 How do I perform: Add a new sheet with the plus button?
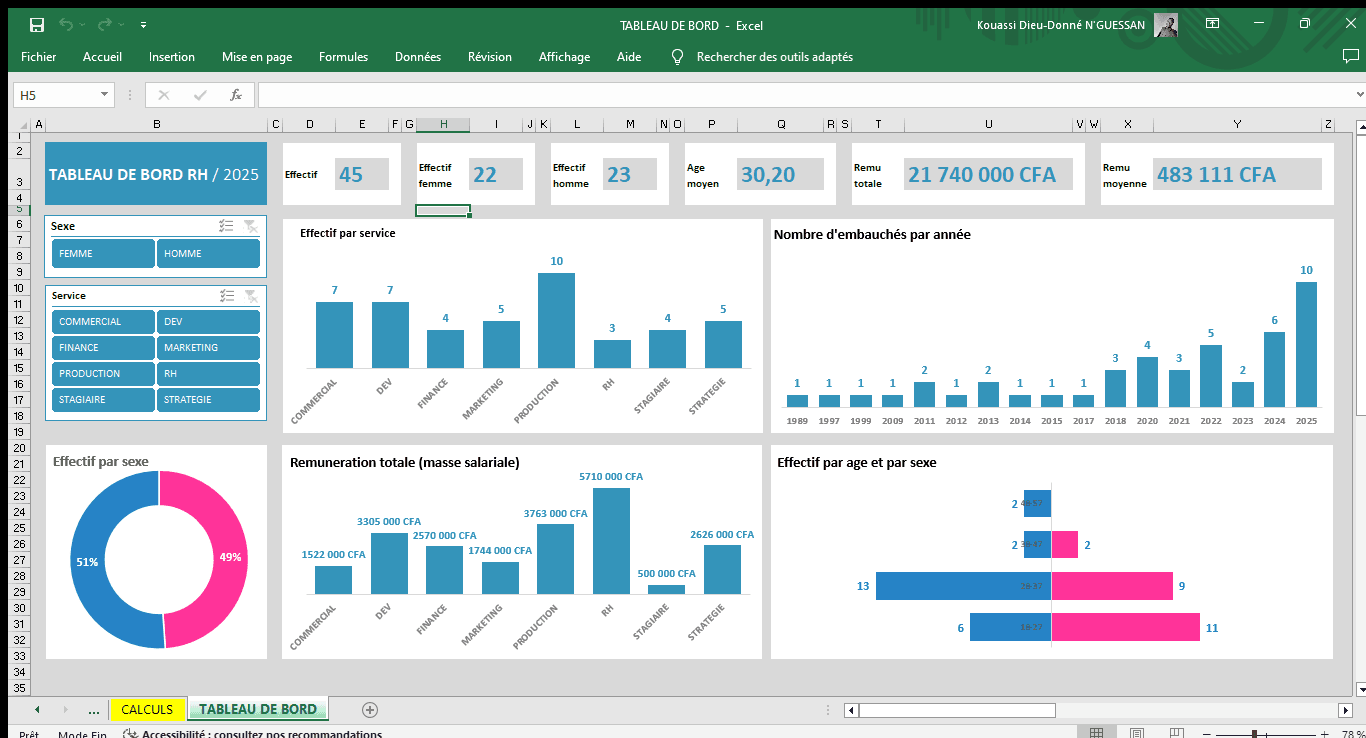pyautogui.click(x=369, y=709)
